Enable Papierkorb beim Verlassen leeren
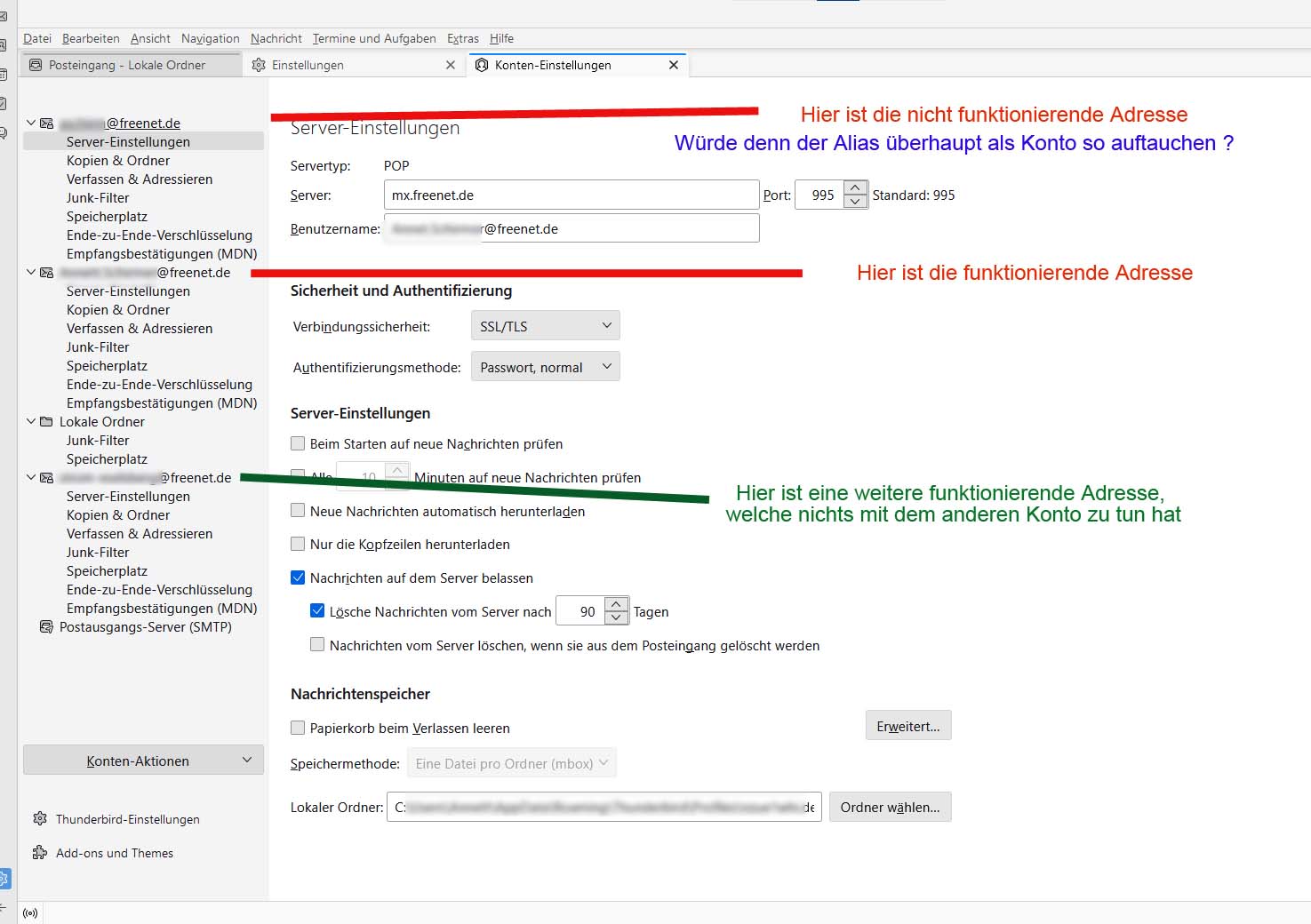The height and width of the screenshot is (924, 1311). coord(298,728)
